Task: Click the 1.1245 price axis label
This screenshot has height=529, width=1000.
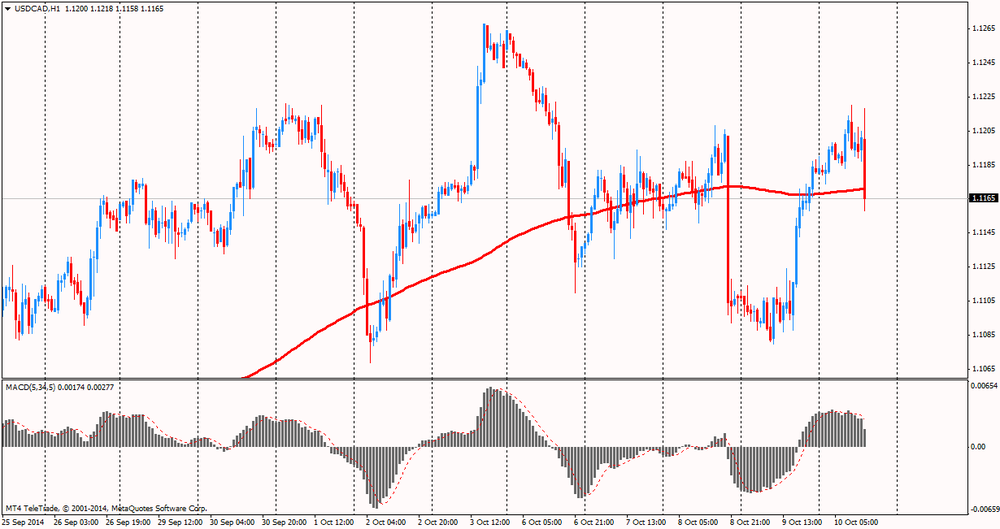Action: click(982, 62)
